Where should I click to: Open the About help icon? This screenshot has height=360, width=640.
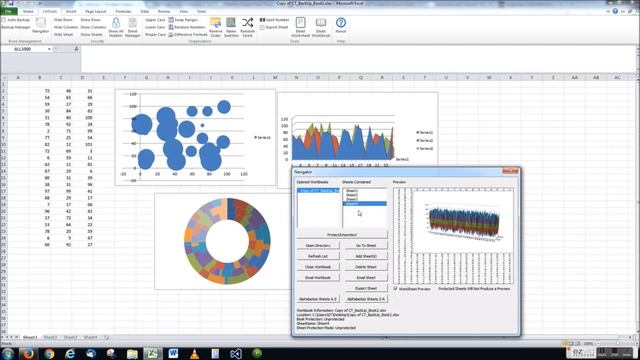click(341, 25)
